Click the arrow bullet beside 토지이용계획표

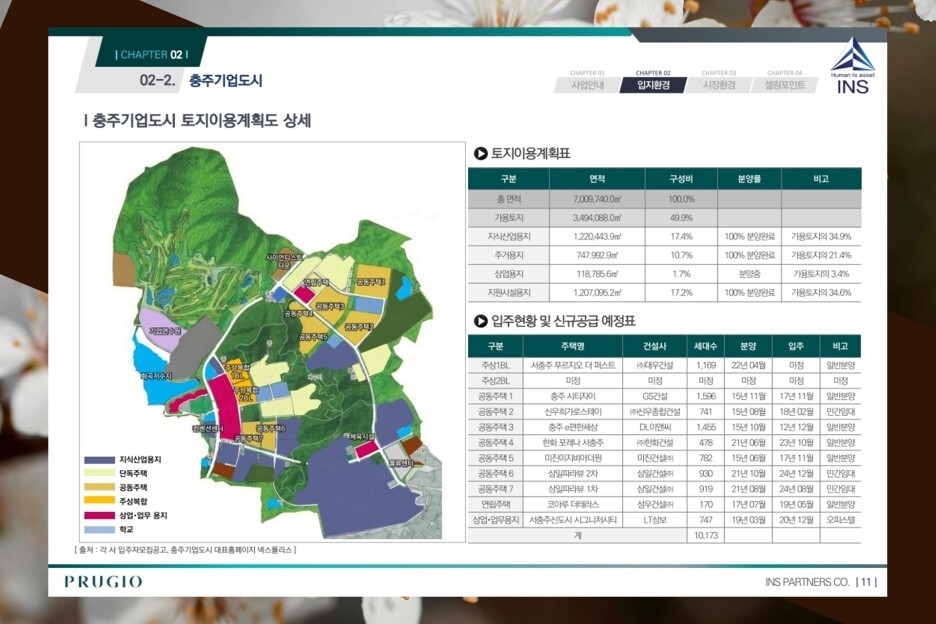coord(481,153)
